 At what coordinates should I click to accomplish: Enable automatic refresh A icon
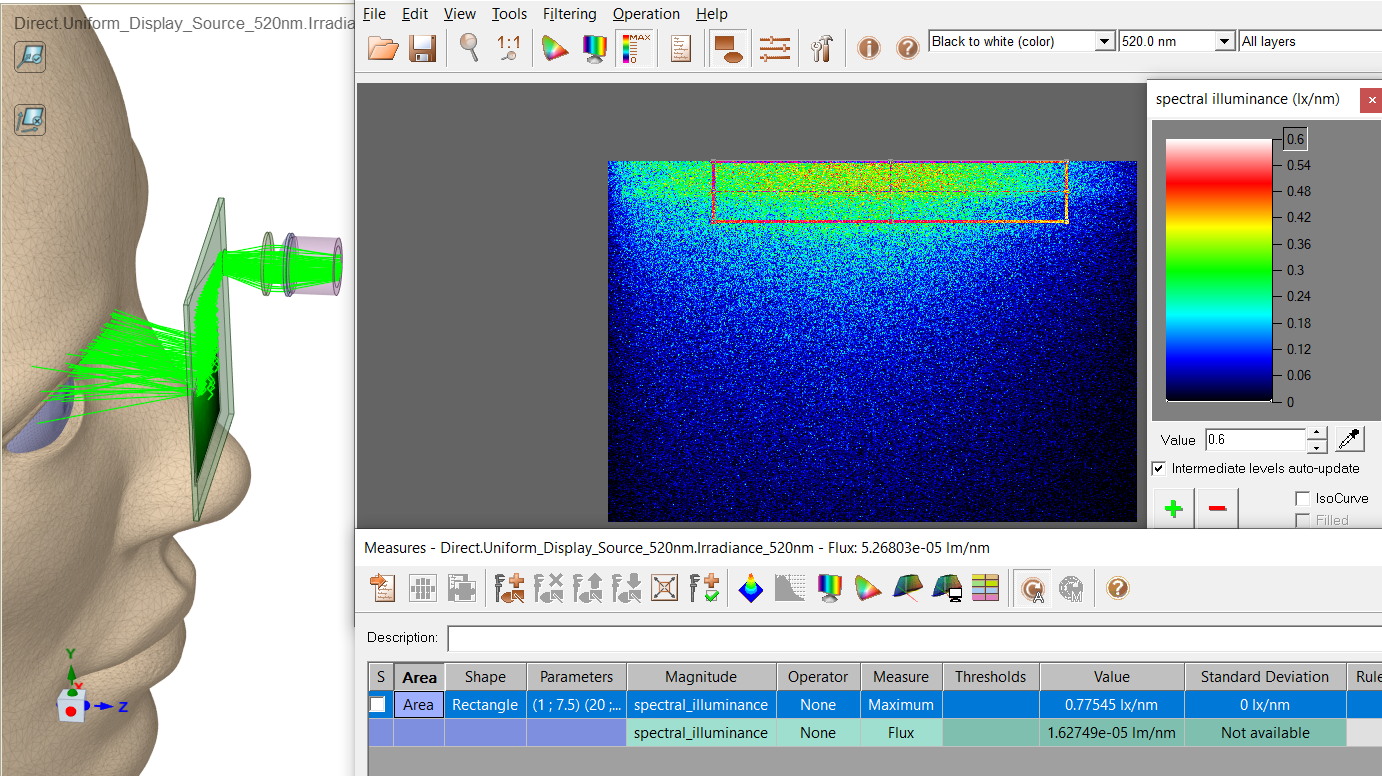click(x=1032, y=588)
